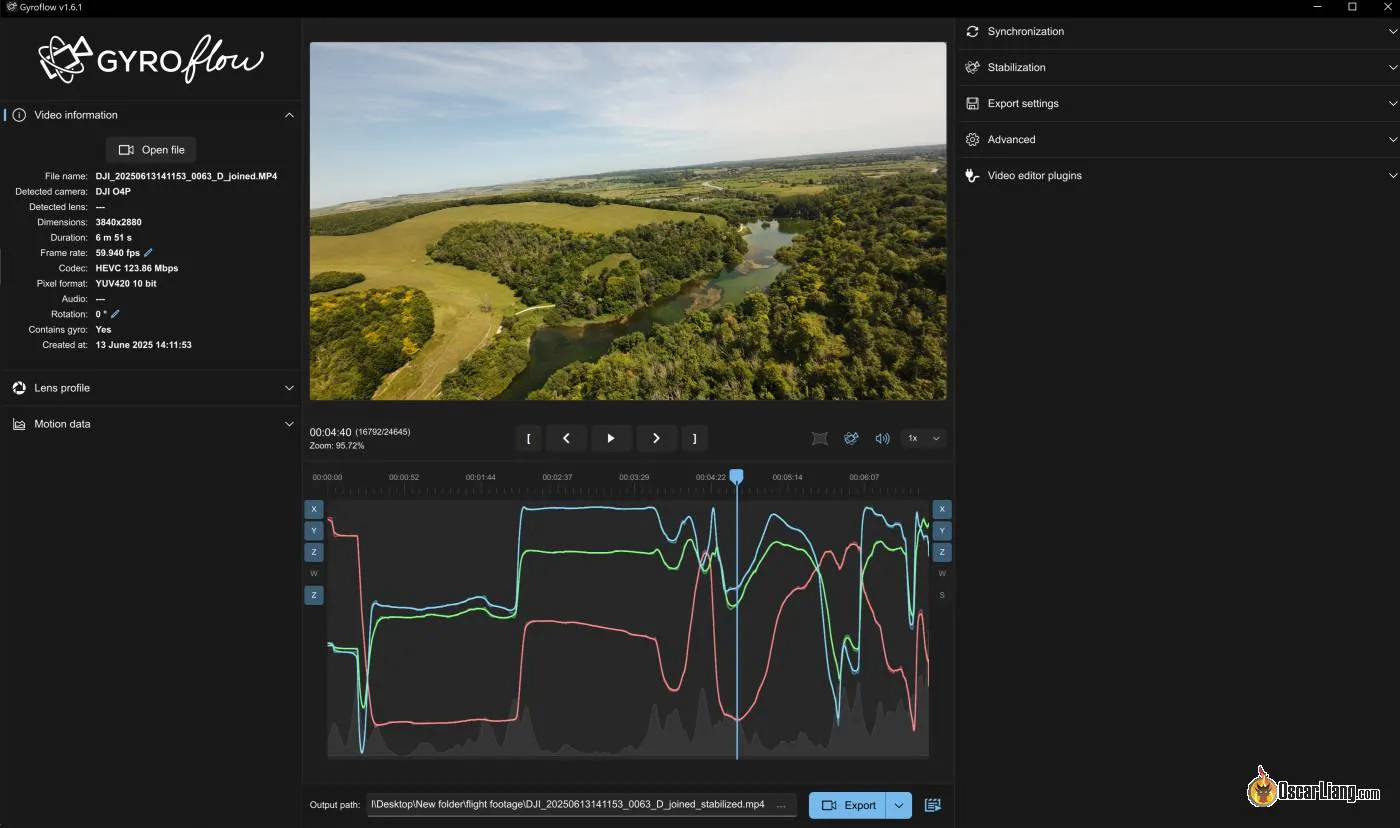Set trim end with ] button
1400x828 pixels.
click(x=695, y=438)
